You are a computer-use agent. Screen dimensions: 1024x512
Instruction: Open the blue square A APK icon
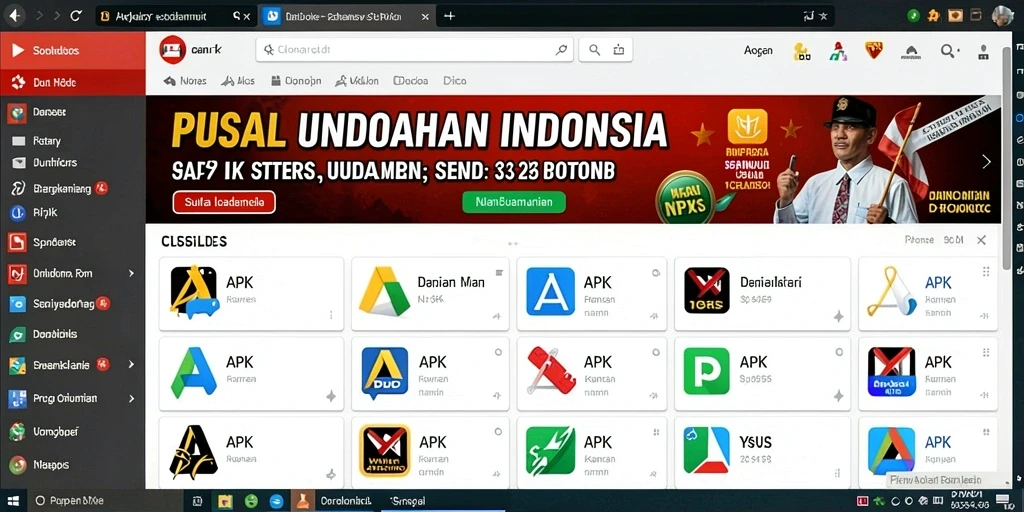pyautogui.click(x=551, y=291)
